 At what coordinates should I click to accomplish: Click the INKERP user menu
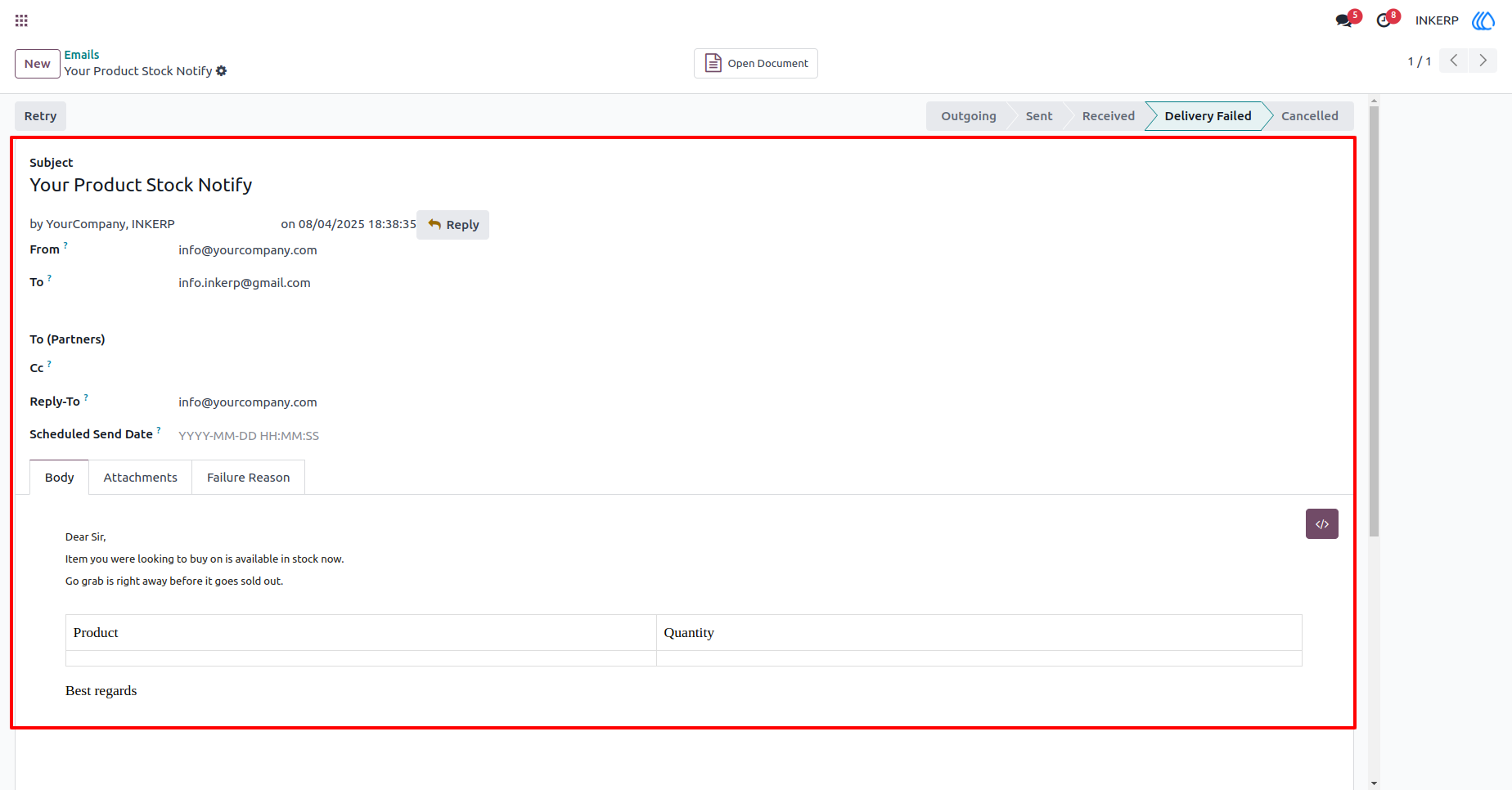point(1438,20)
